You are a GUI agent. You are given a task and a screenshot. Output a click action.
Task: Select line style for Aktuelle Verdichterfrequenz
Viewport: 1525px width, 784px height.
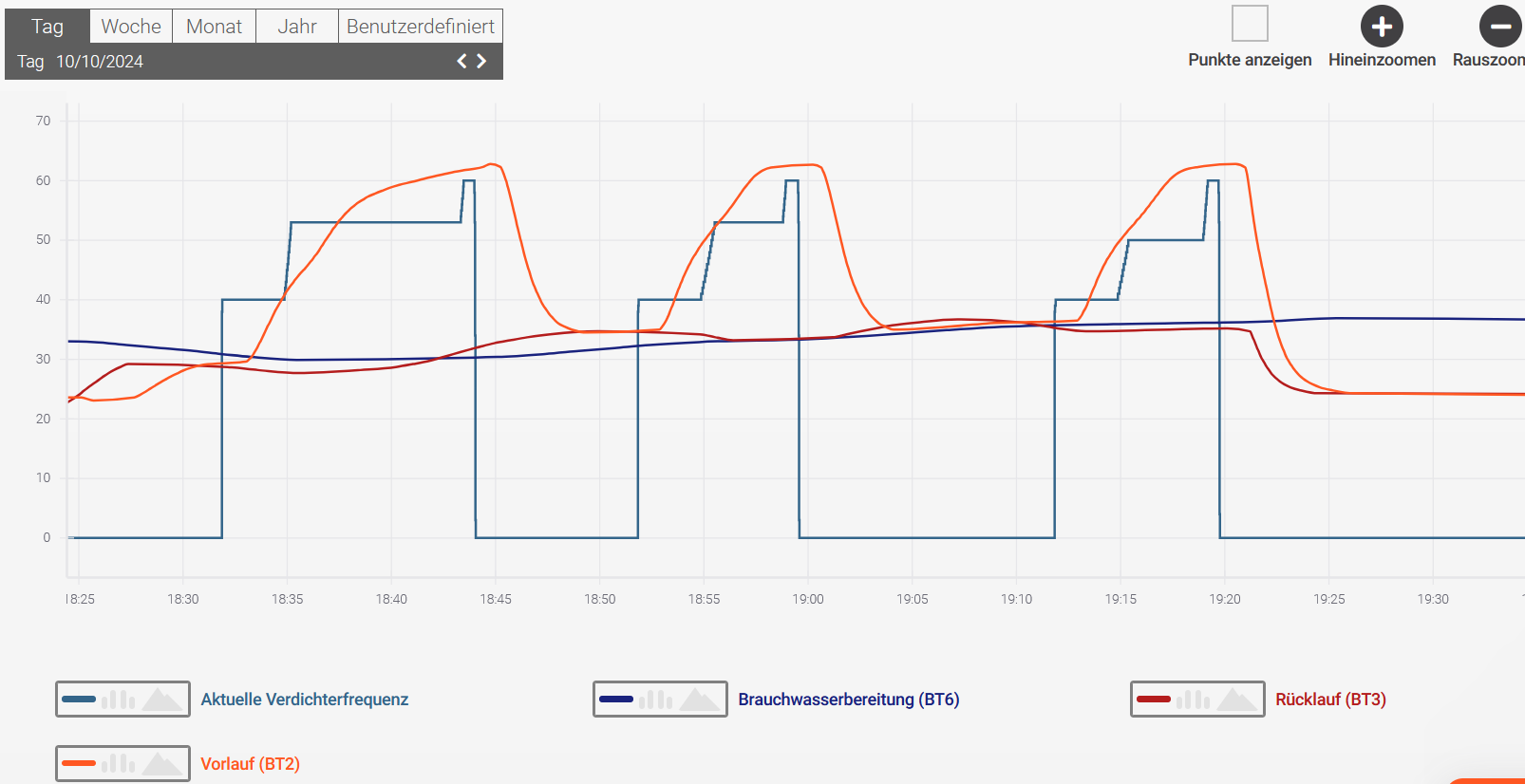[79, 700]
